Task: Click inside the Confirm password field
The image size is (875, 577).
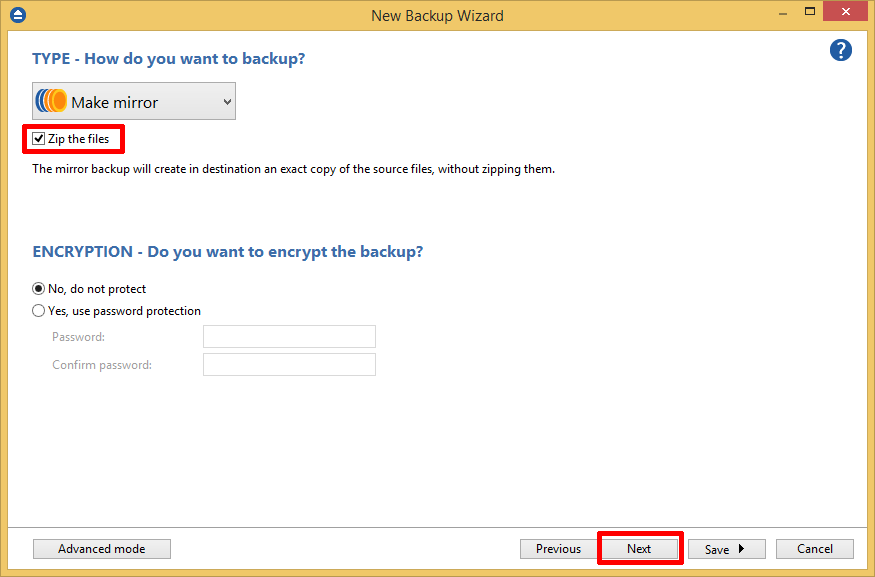Action: click(289, 364)
